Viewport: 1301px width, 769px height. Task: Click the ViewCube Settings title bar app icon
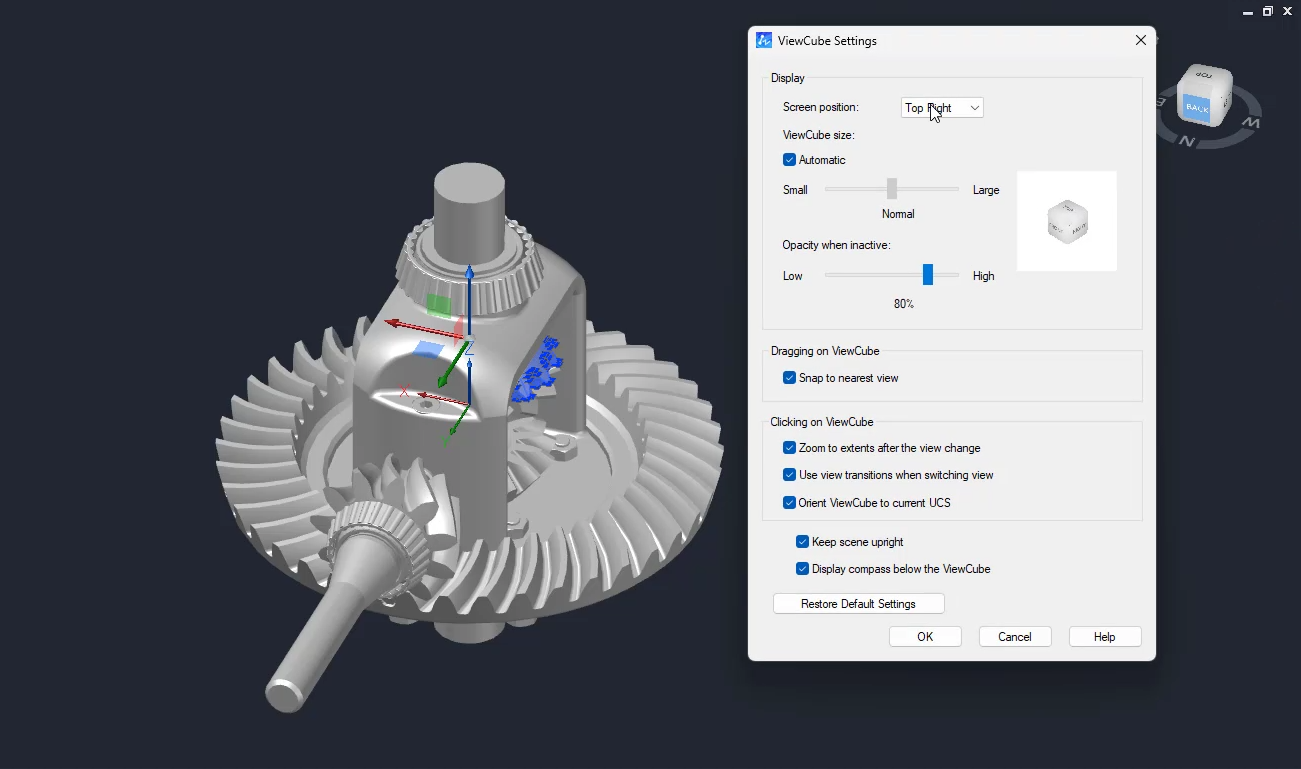(x=764, y=41)
